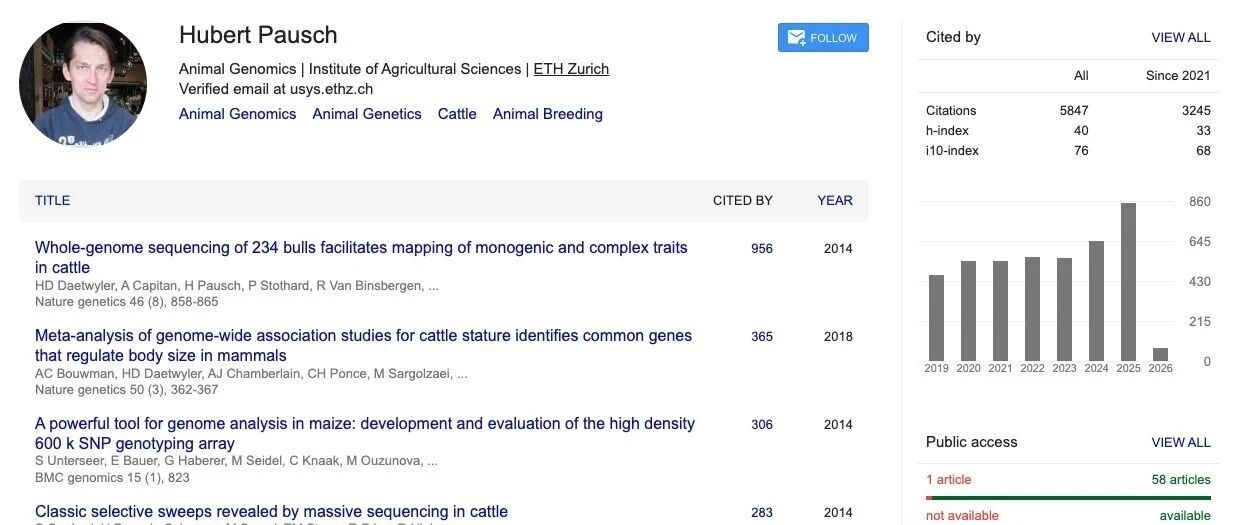Screen dimensions: 1236x525
Task: Click the 2025 bar in the citations chart
Action: pyautogui.click(x=1128, y=282)
